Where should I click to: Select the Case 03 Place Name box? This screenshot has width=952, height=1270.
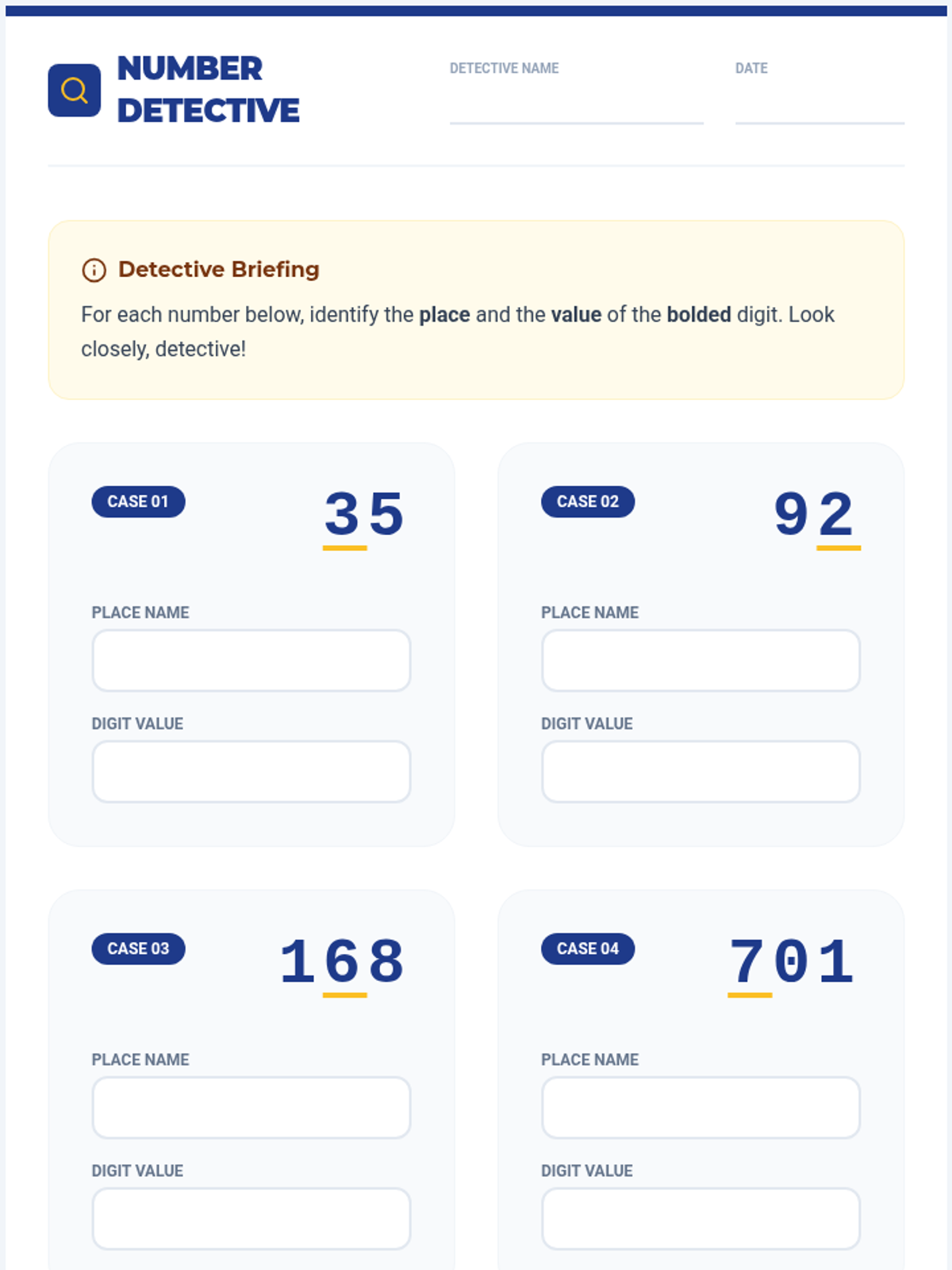pyautogui.click(x=251, y=1107)
